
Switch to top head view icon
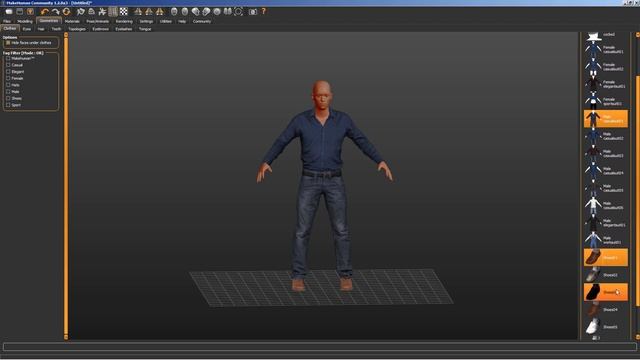(x=217, y=12)
